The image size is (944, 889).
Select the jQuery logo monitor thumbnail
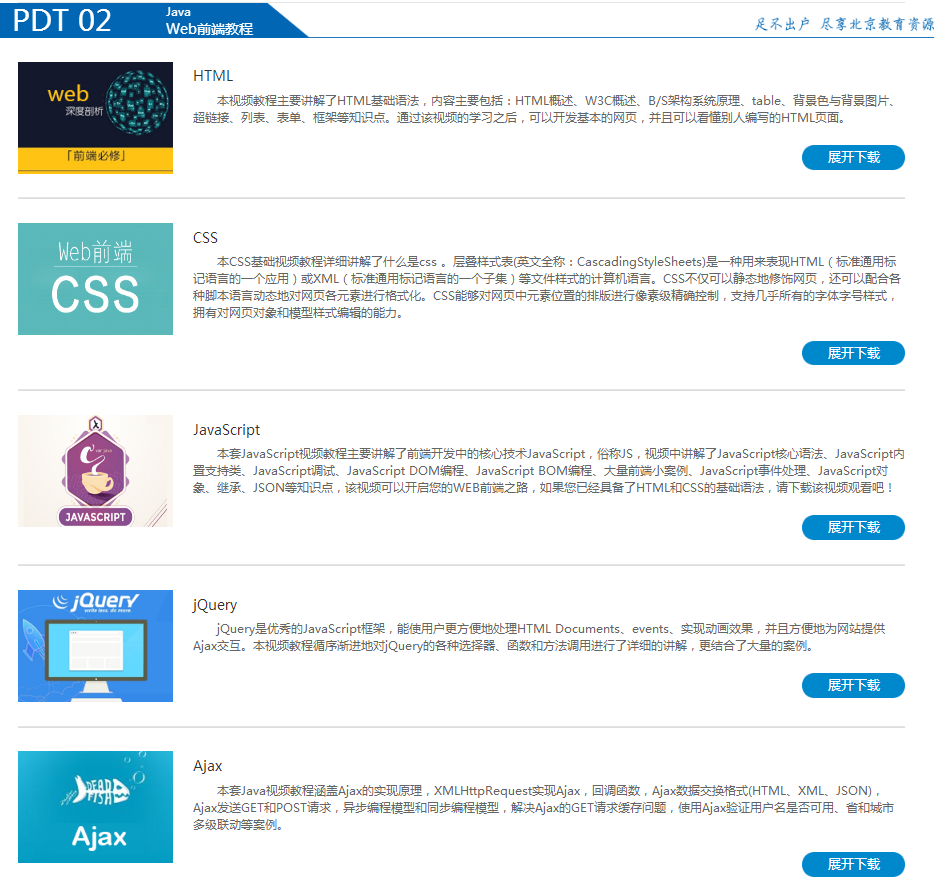(95, 646)
